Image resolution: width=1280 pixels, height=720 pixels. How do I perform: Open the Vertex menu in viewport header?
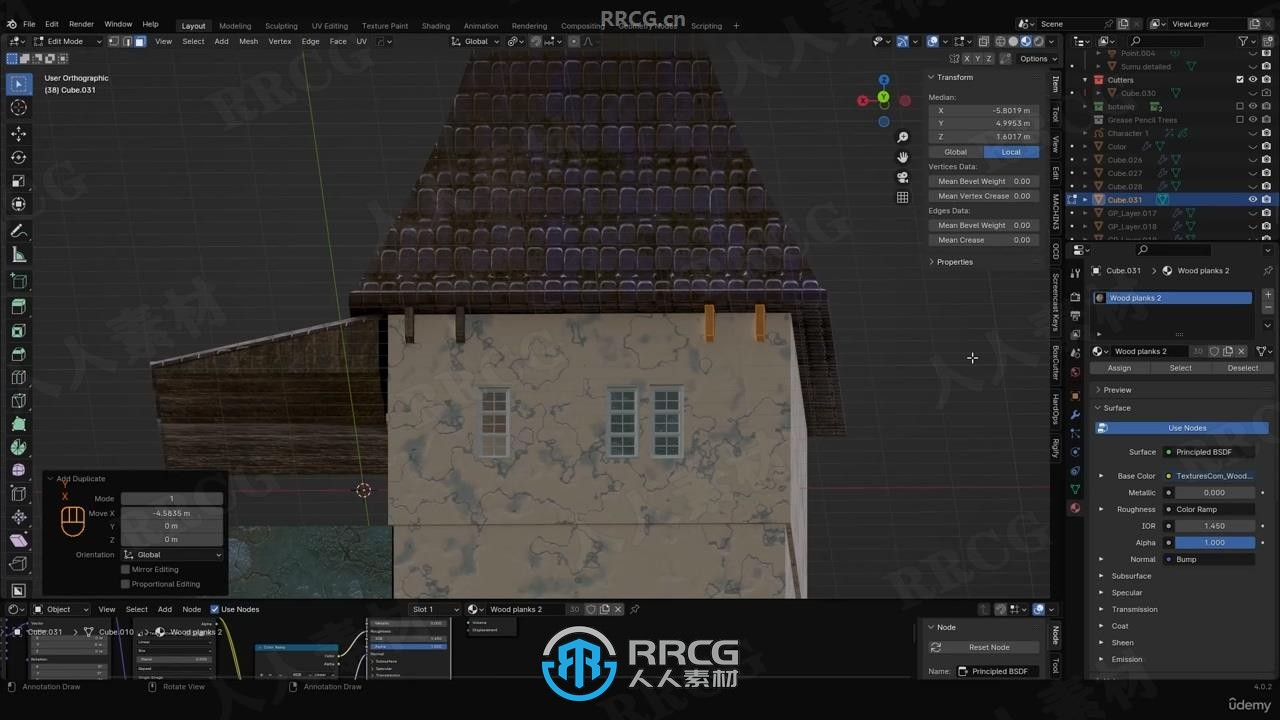280,41
